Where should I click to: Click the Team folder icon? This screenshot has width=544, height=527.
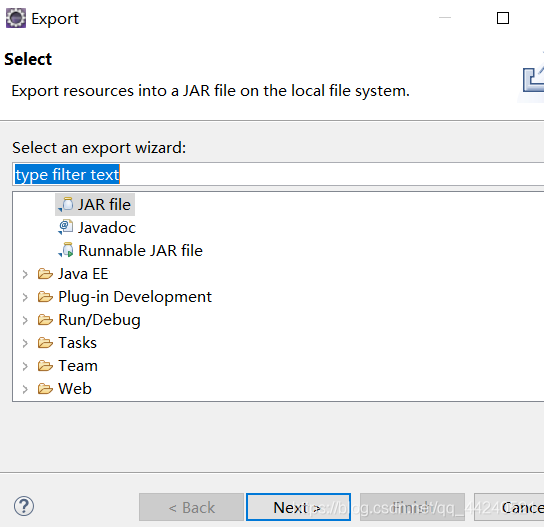45,366
